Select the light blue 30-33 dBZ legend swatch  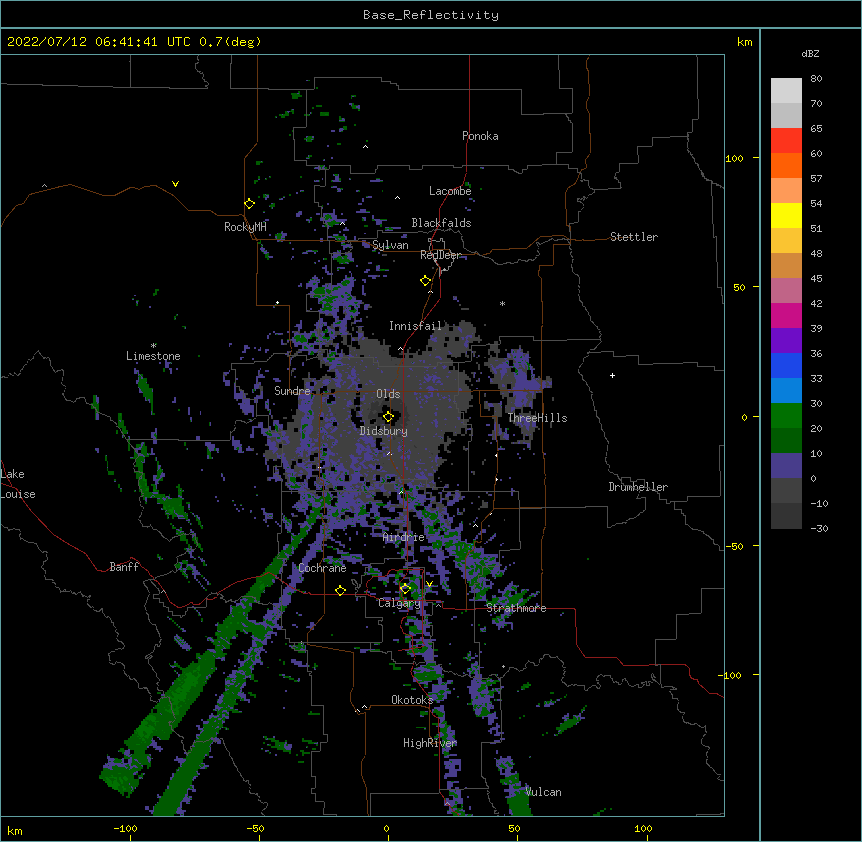786,391
